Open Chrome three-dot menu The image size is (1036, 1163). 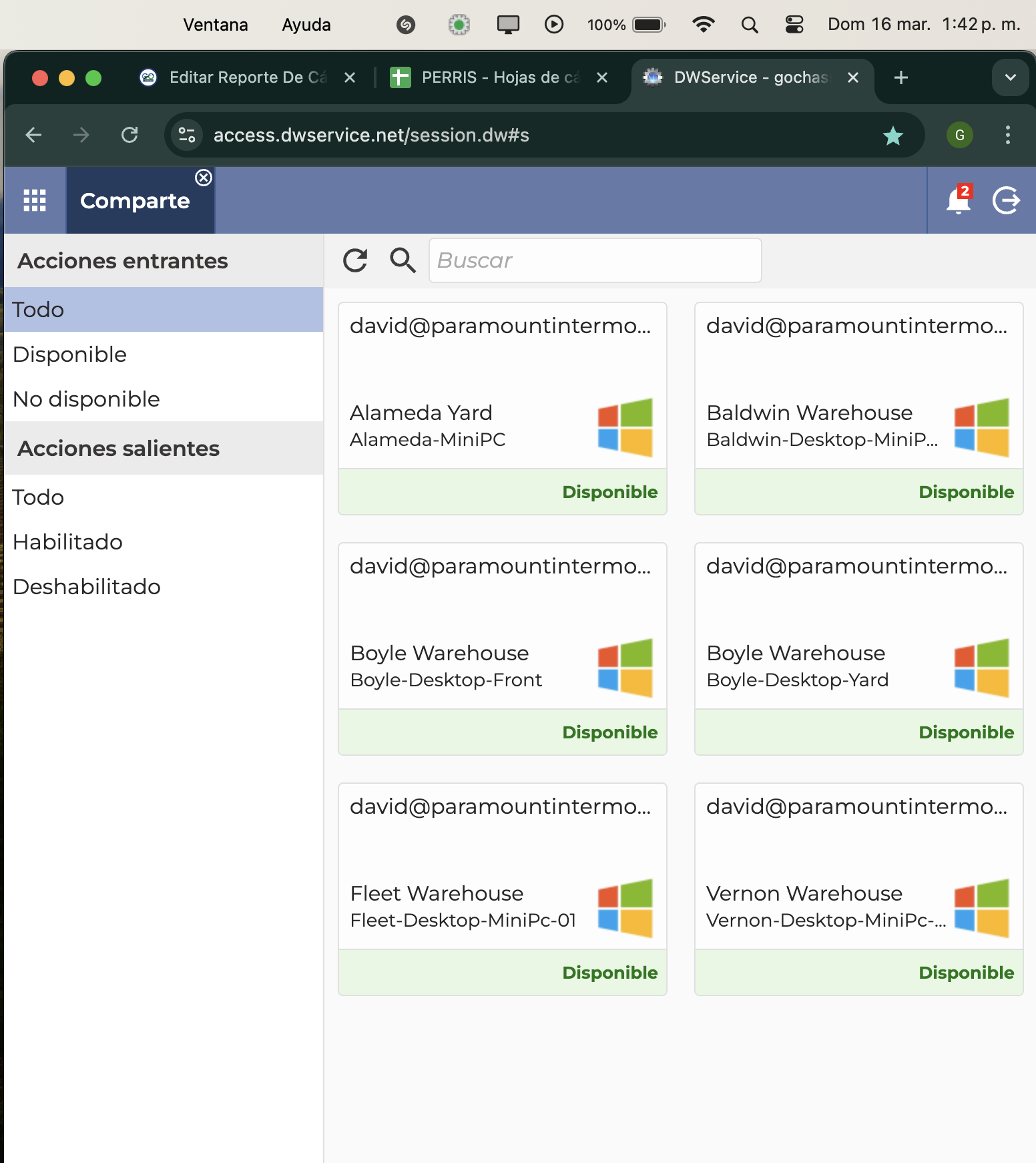pos(1008,136)
